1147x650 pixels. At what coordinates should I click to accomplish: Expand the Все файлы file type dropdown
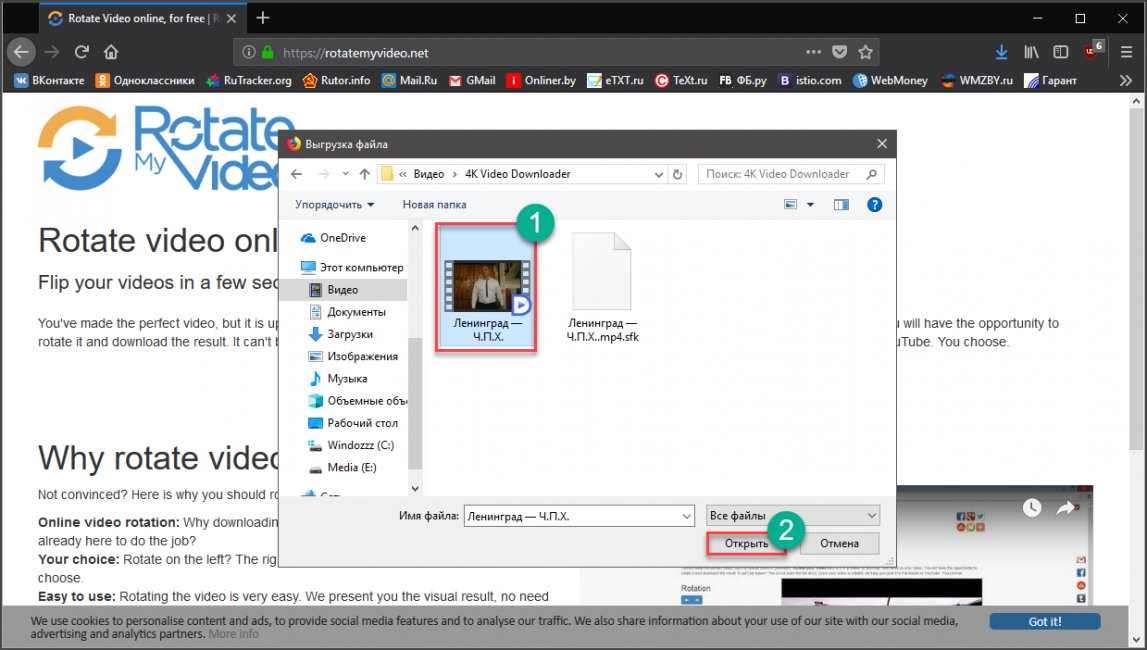(792, 516)
